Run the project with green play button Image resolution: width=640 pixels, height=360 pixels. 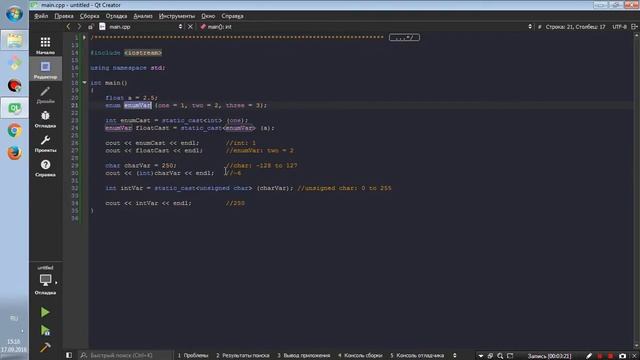tap(45, 312)
